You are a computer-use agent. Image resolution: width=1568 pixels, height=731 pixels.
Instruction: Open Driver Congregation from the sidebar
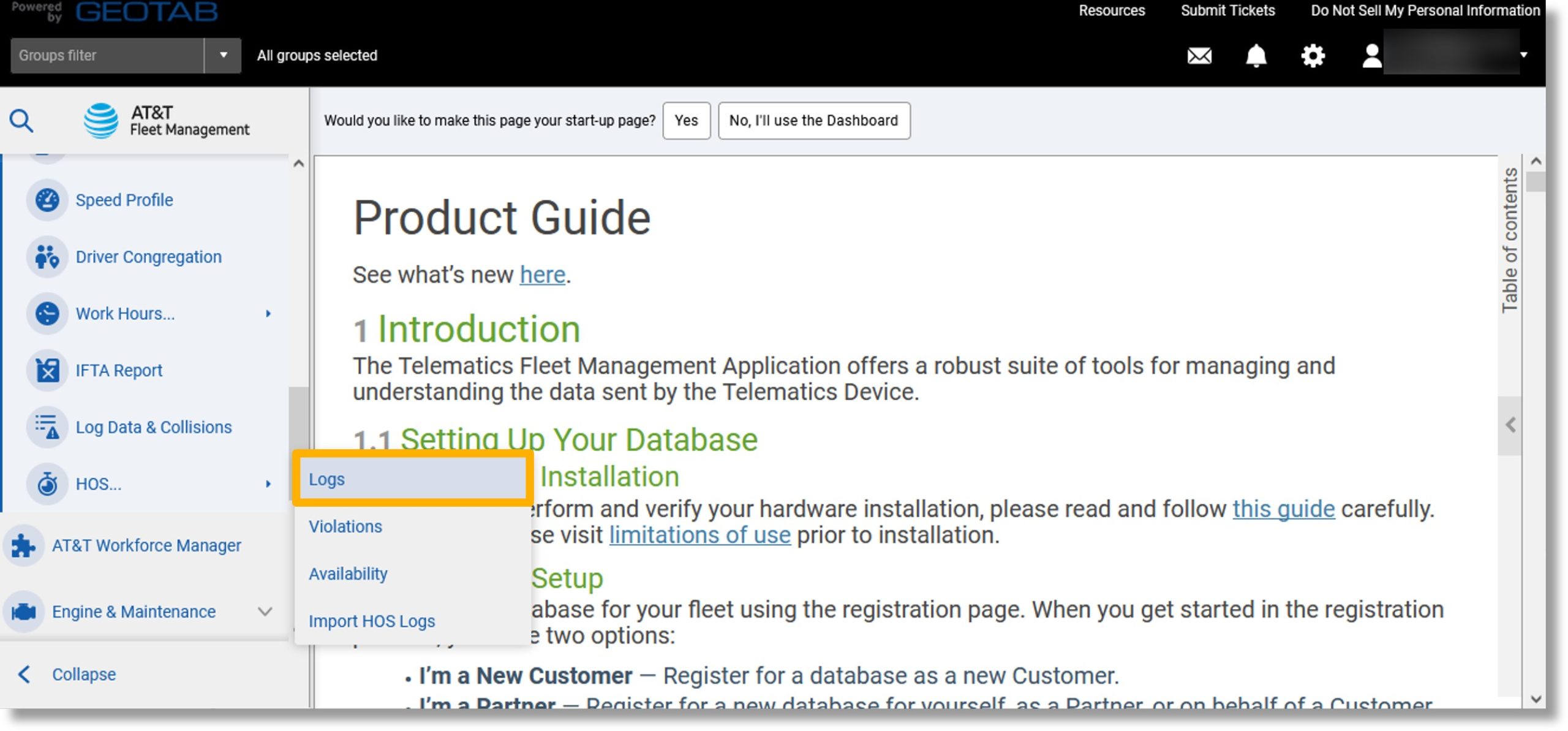point(149,257)
